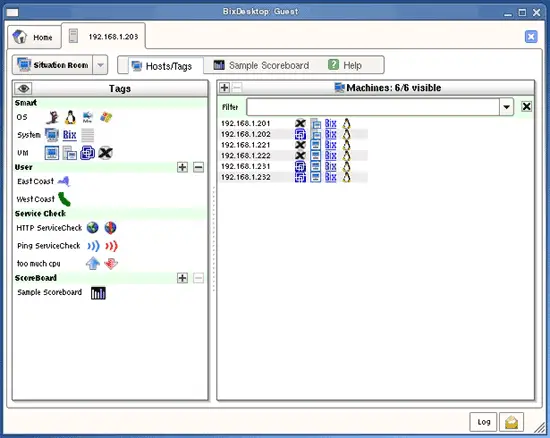Click the screen icon on 192.168.1.231 row

click(x=315, y=166)
